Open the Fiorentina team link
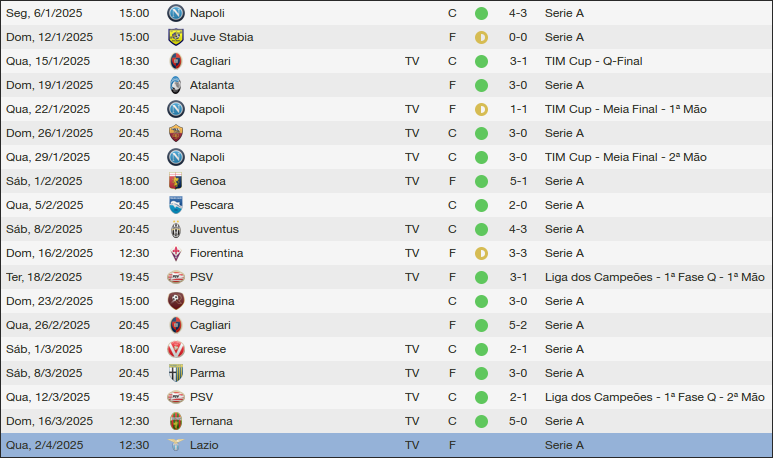773x458 pixels. pos(216,253)
